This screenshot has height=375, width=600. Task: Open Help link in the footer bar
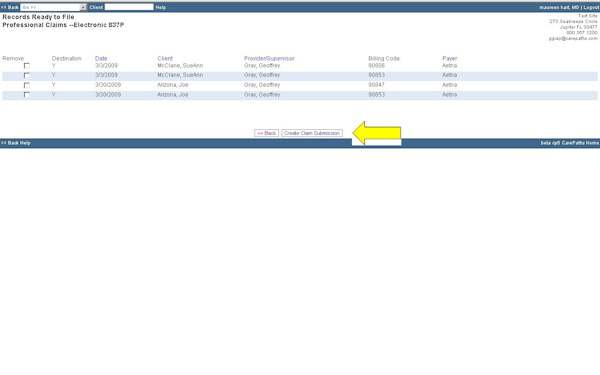click(25, 143)
